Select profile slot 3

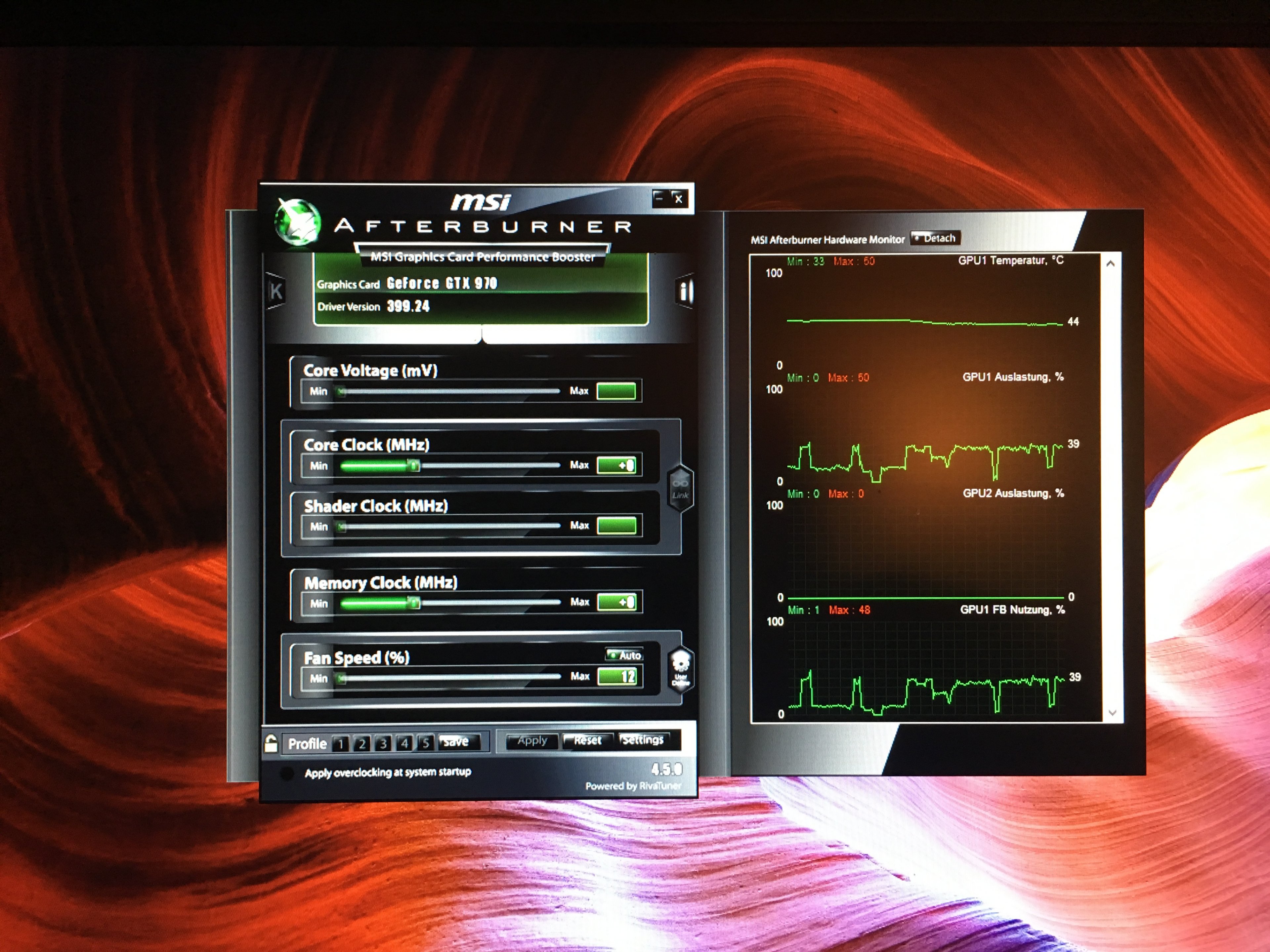(383, 744)
